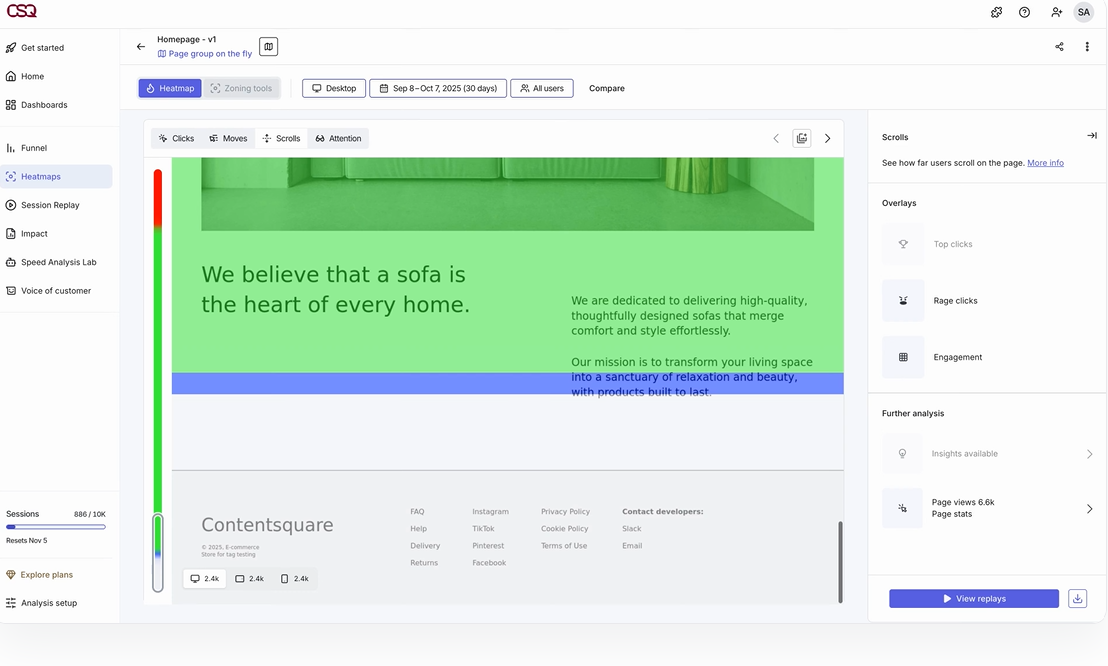Expand Page views page stats
The image size is (1108, 666).
1089,509
